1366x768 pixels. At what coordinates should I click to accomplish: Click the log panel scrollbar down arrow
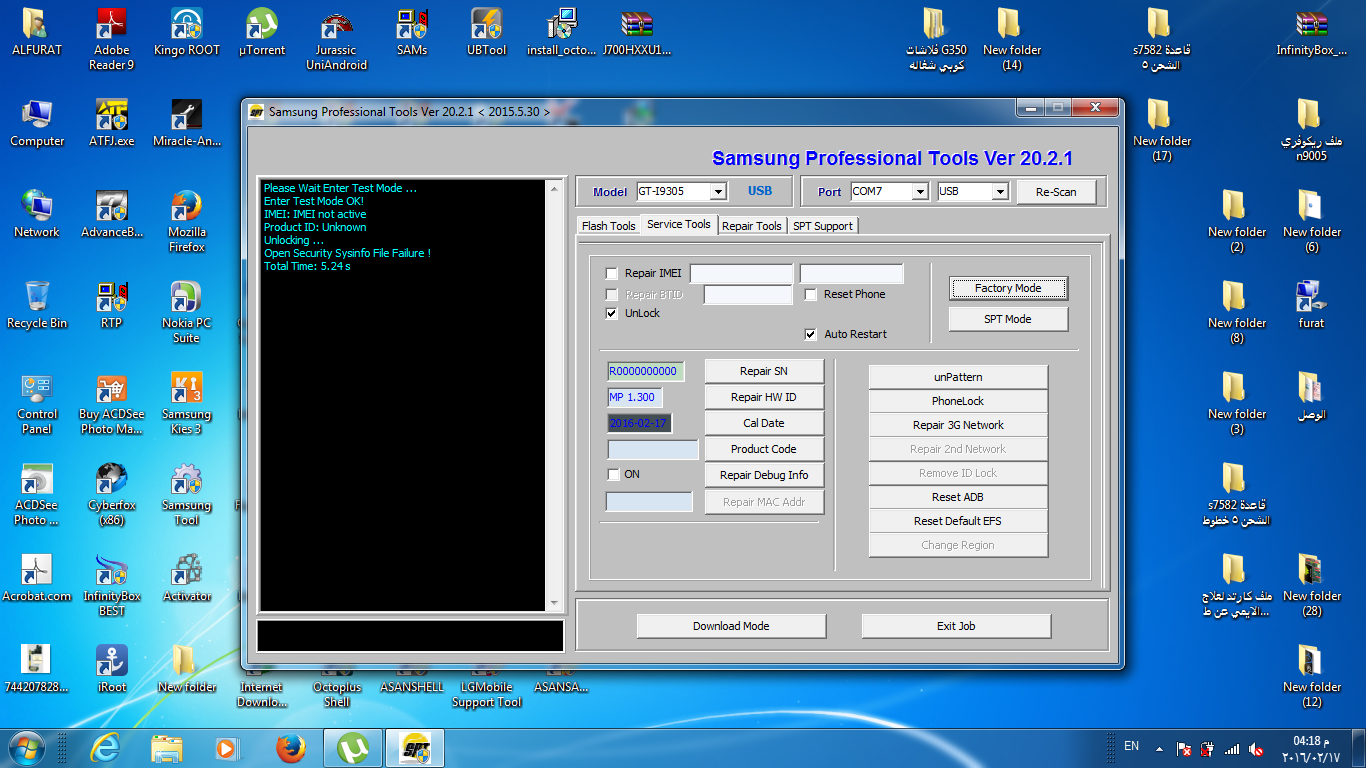[x=555, y=603]
